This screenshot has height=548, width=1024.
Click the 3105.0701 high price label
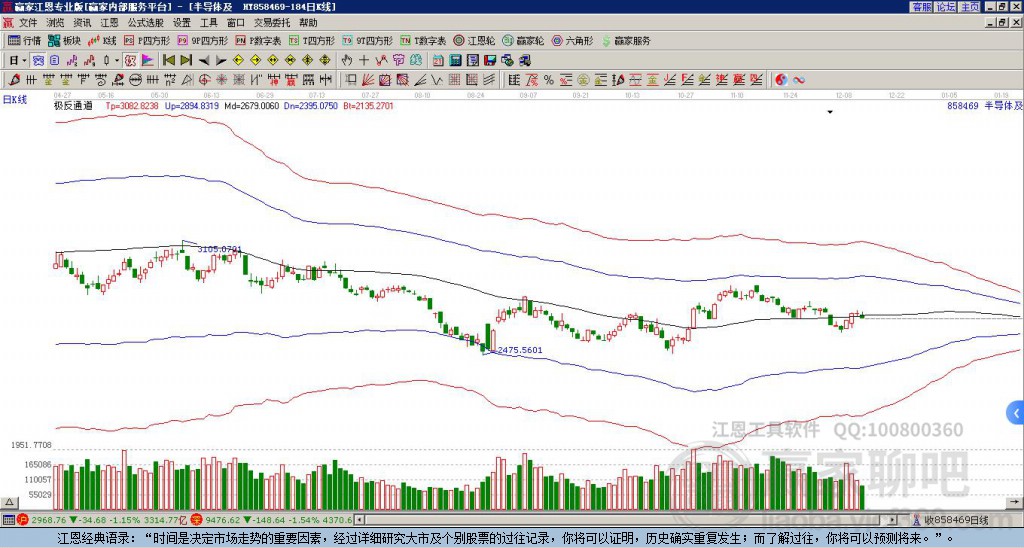click(219, 249)
